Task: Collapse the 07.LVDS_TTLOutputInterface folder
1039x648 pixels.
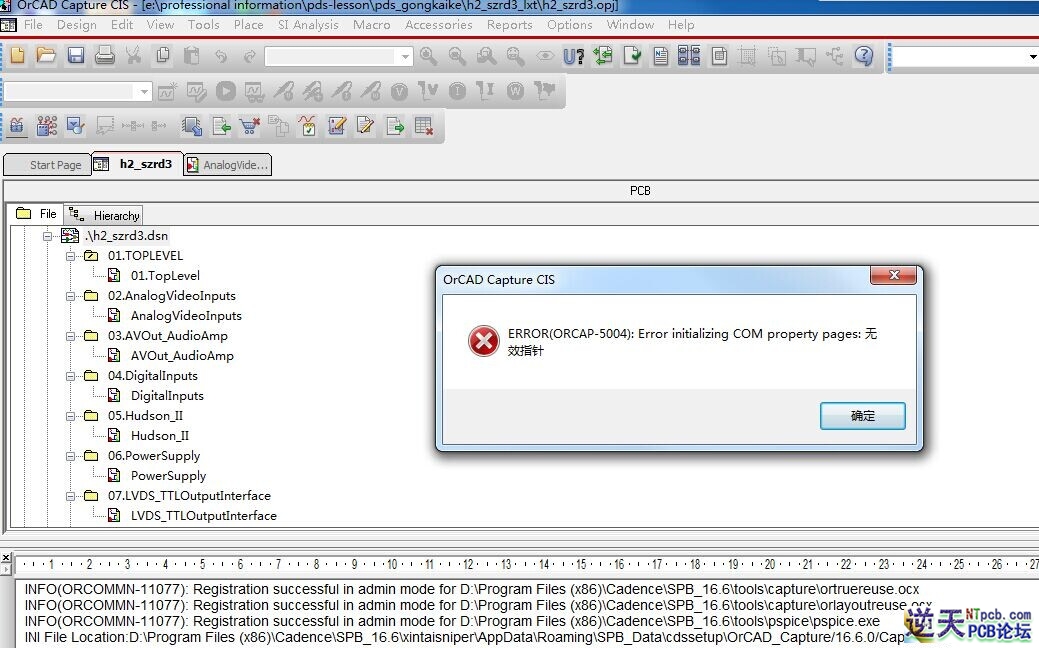Action: (x=70, y=496)
